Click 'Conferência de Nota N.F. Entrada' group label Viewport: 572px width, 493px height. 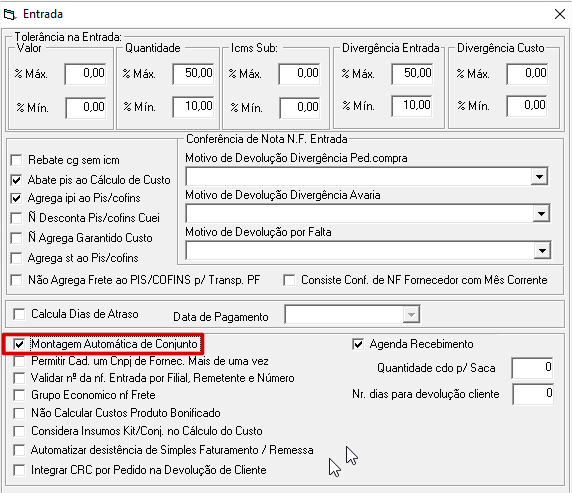(267, 139)
